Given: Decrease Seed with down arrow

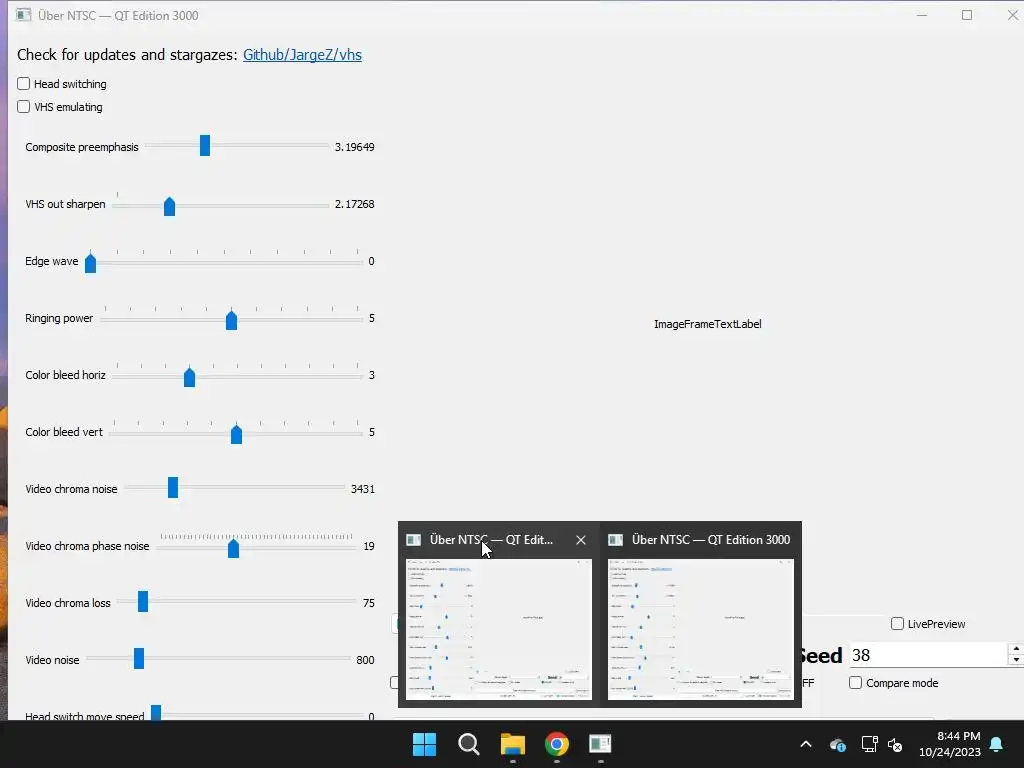Looking at the screenshot, I should (x=1016, y=660).
